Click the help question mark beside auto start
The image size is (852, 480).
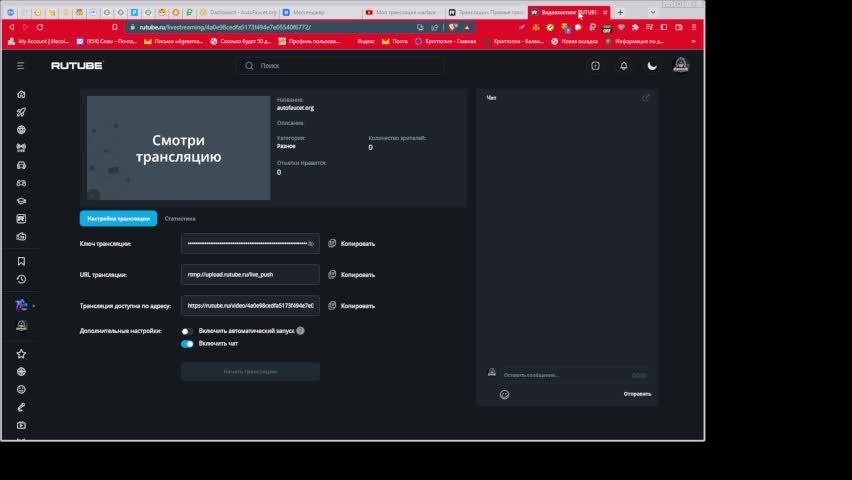(300, 331)
